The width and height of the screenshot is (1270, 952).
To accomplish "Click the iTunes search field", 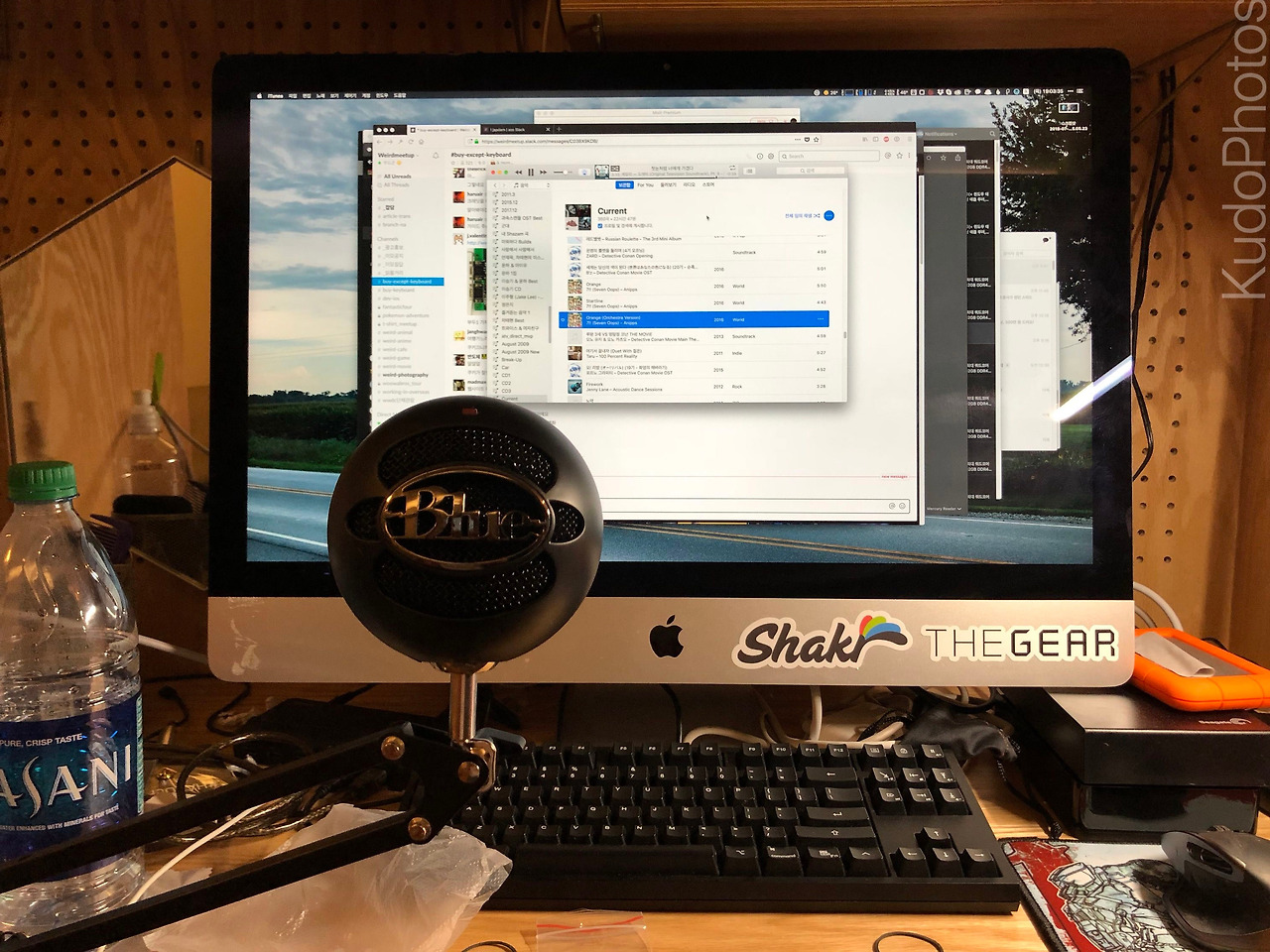I will pyautogui.click(x=813, y=171).
